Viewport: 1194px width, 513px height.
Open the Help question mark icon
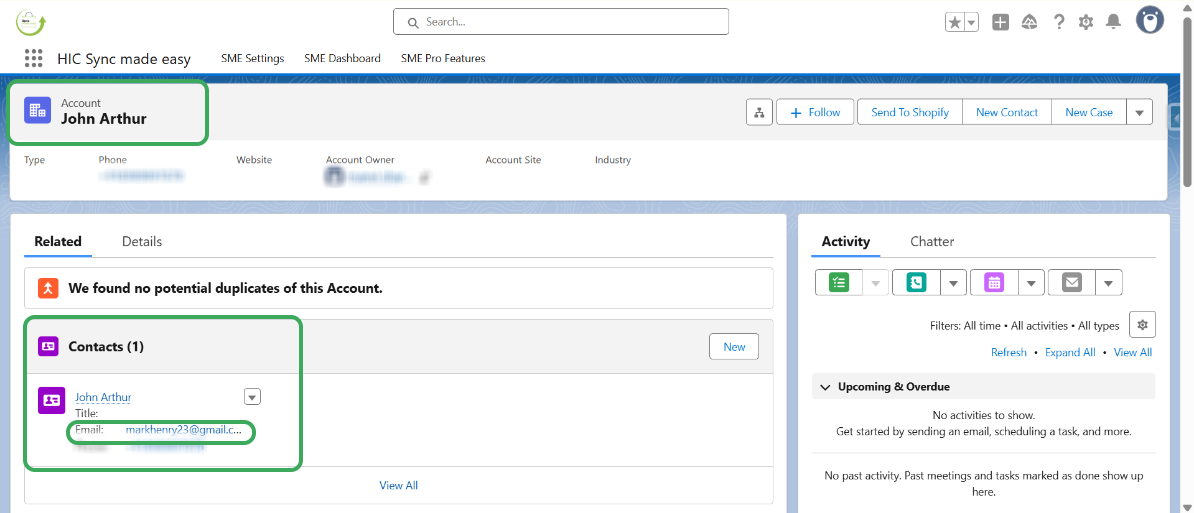(x=1058, y=22)
